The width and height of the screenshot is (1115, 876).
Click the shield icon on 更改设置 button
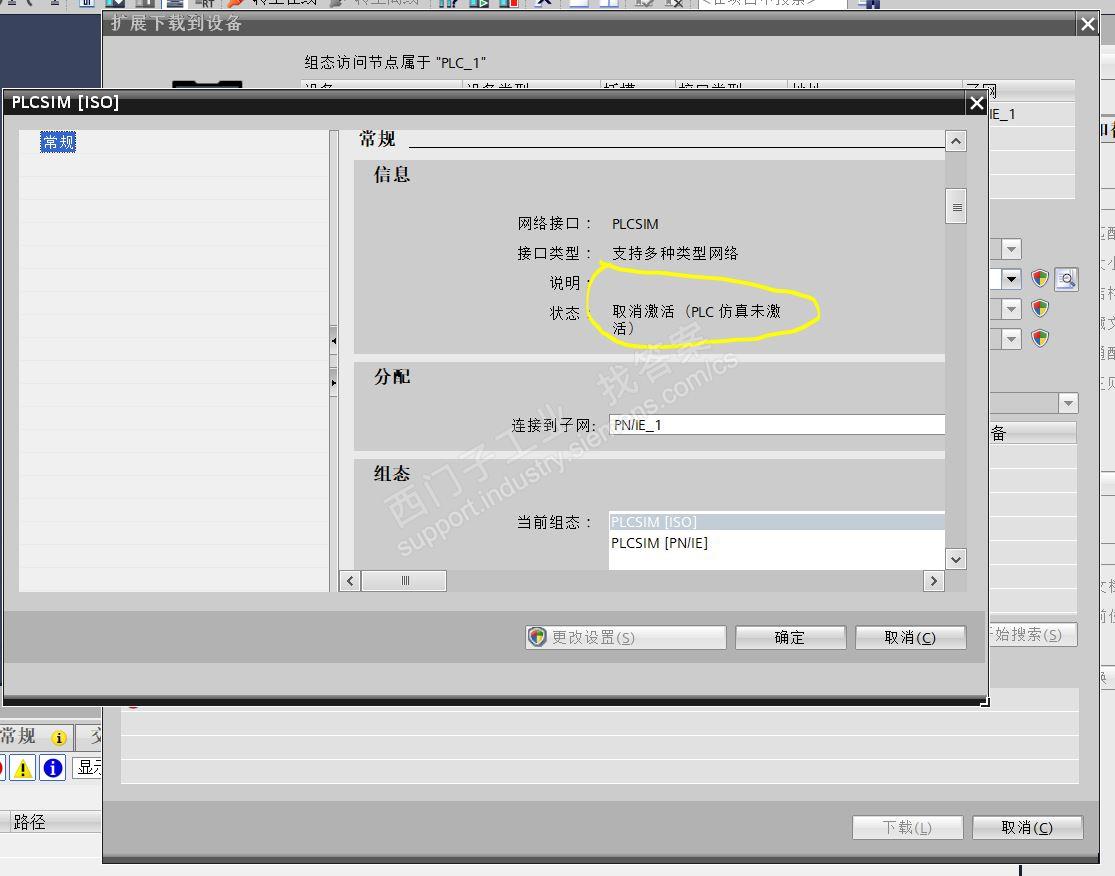point(538,637)
